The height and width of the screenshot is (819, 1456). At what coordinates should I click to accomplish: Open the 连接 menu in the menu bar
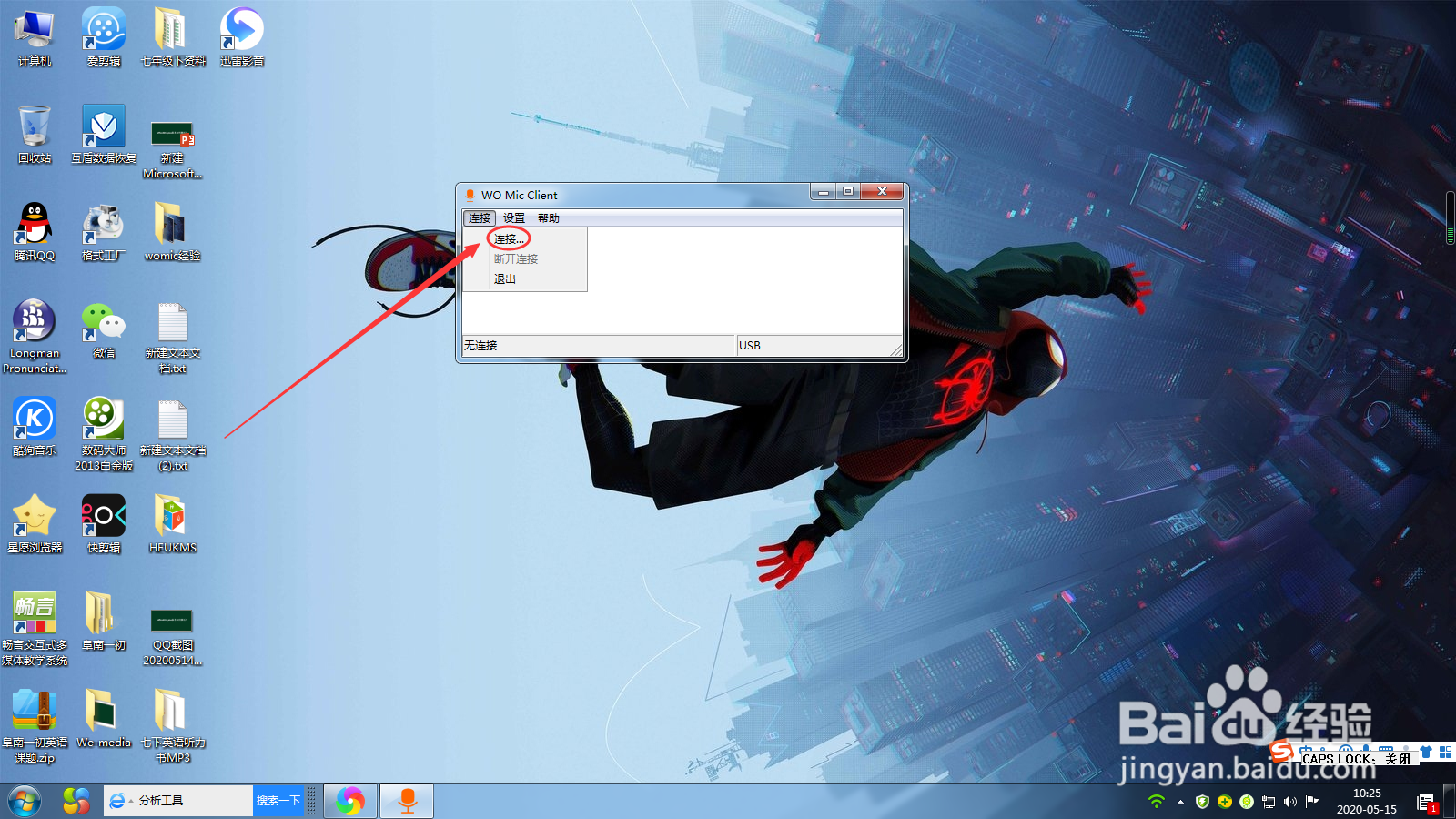point(480,218)
